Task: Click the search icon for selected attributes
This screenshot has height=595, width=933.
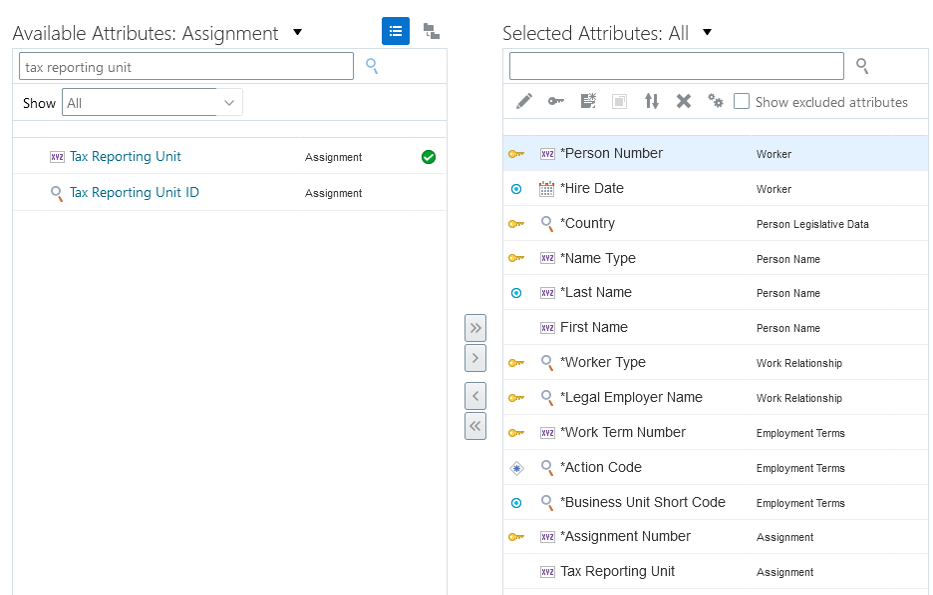Action: (862, 66)
